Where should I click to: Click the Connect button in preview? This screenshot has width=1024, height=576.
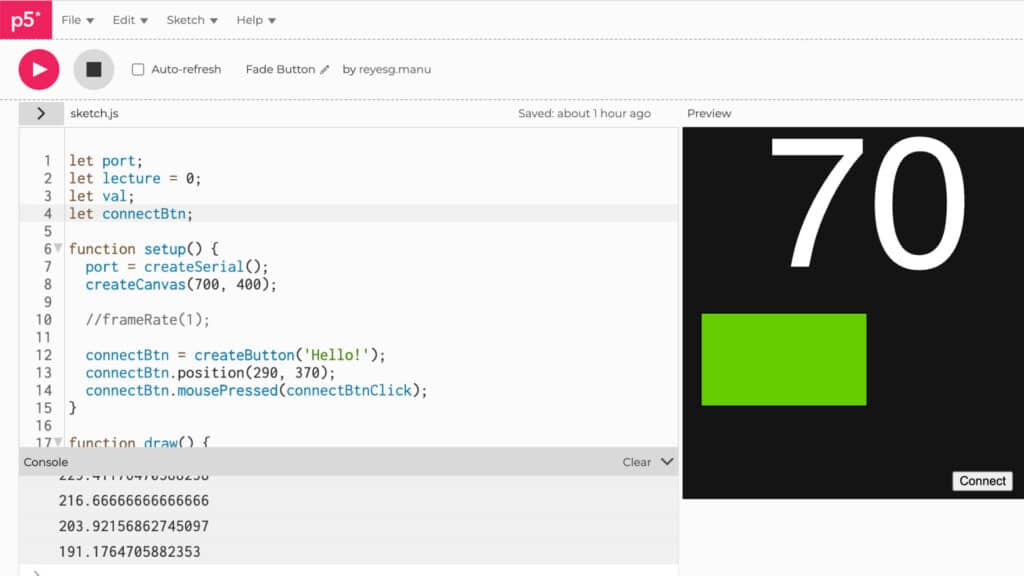(x=982, y=481)
